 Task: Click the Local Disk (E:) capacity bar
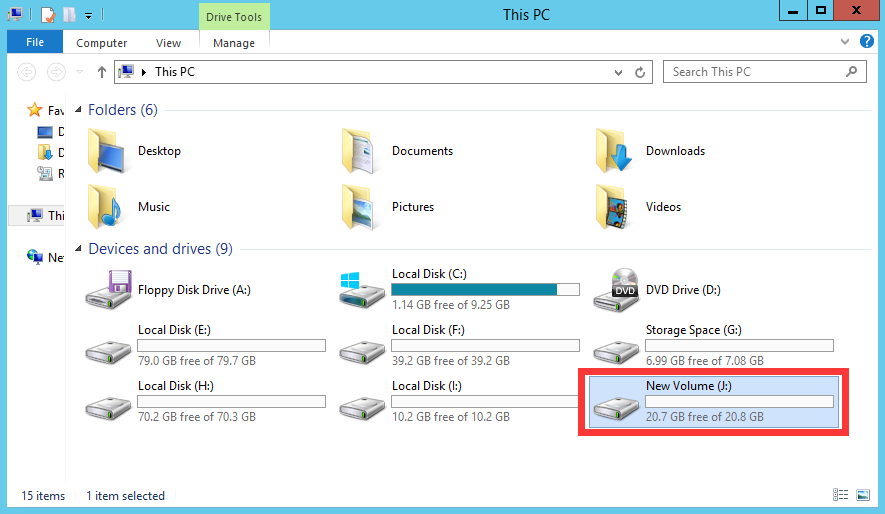coord(231,345)
